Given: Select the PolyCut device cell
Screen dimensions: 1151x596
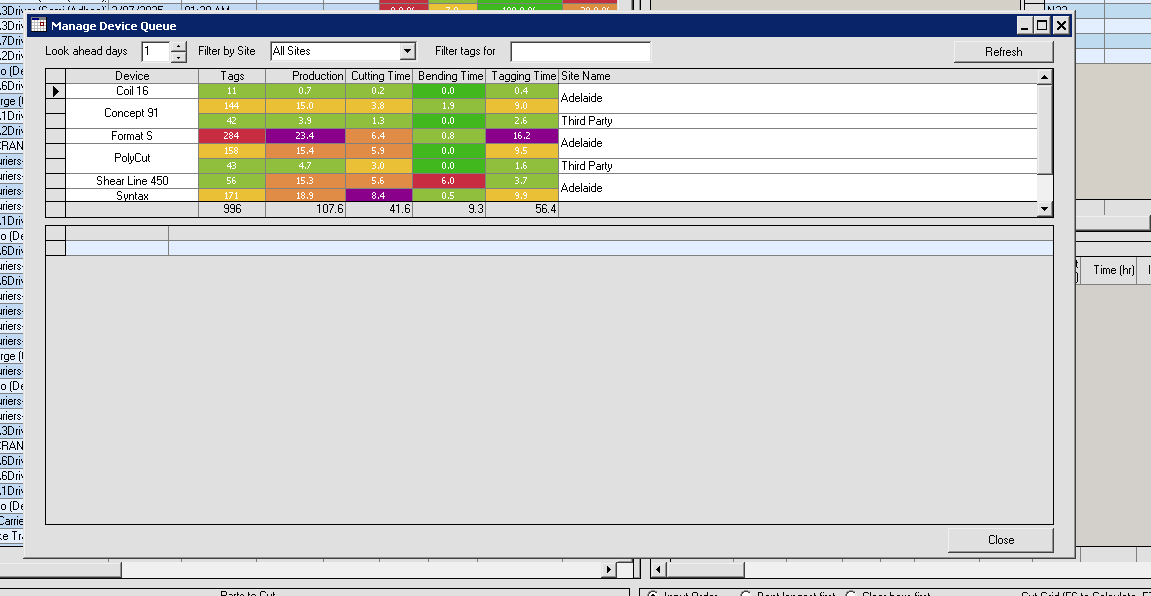Looking at the screenshot, I should [132, 158].
